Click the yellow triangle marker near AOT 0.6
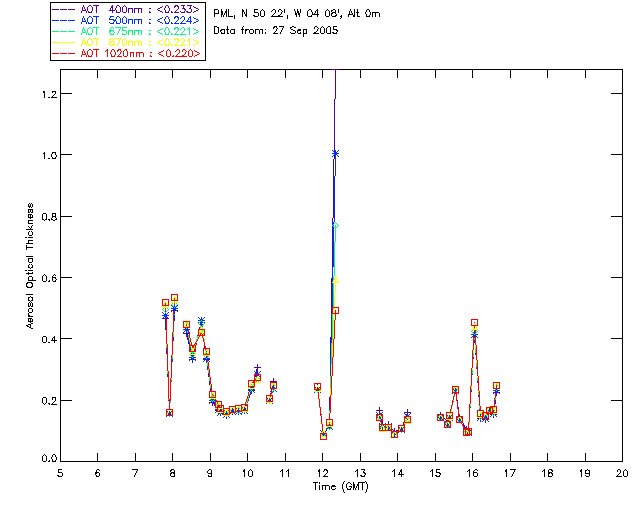Image resolution: width=640 pixels, height=512 pixels. pyautogui.click(x=336, y=280)
